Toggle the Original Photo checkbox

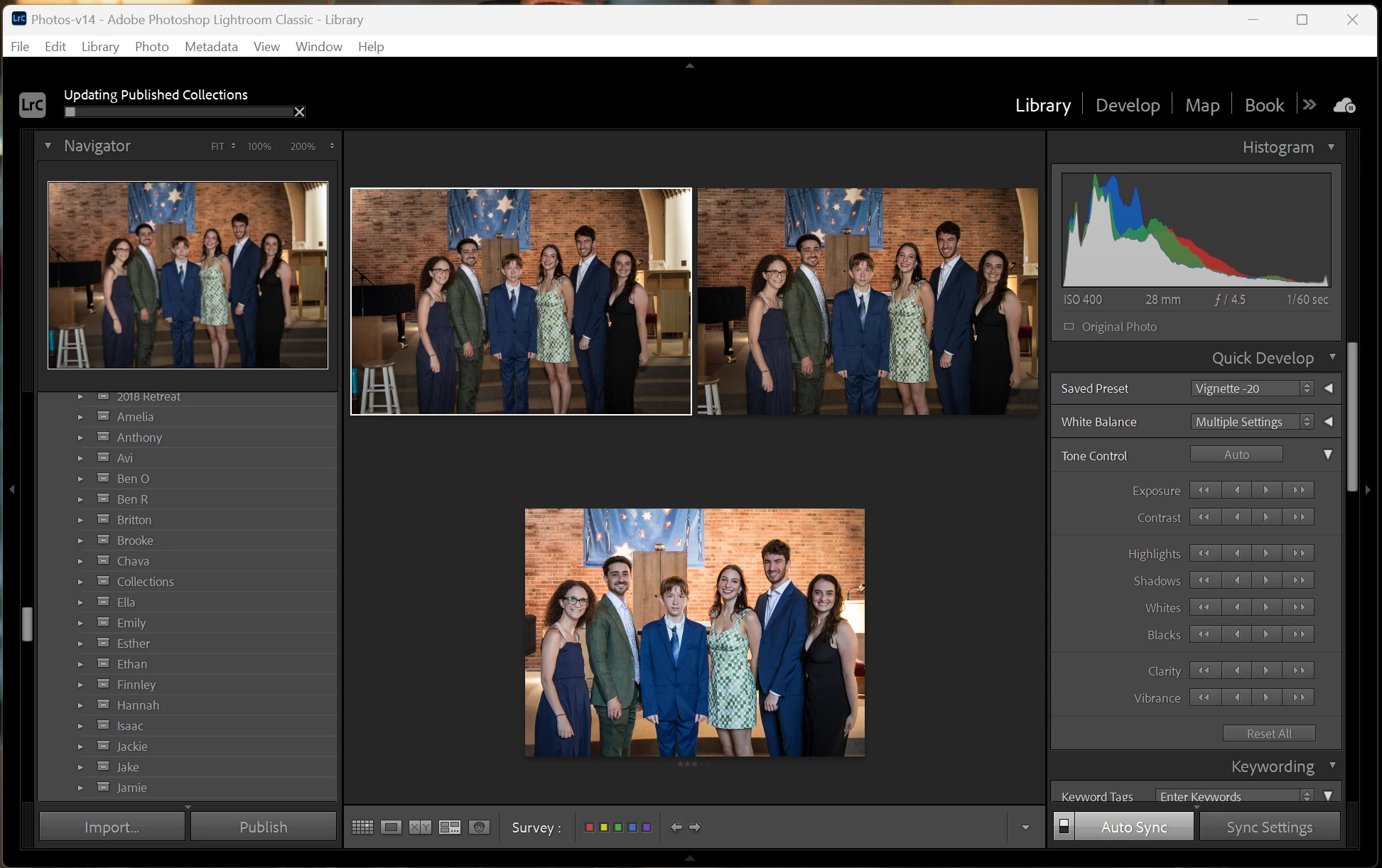[x=1069, y=327]
